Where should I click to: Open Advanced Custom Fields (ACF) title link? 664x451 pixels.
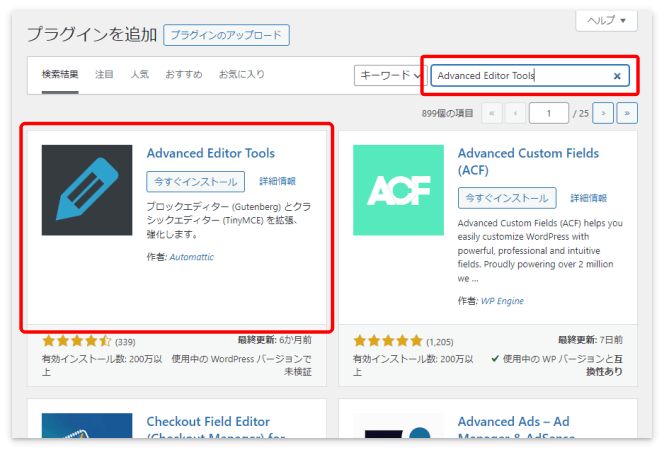point(528,161)
